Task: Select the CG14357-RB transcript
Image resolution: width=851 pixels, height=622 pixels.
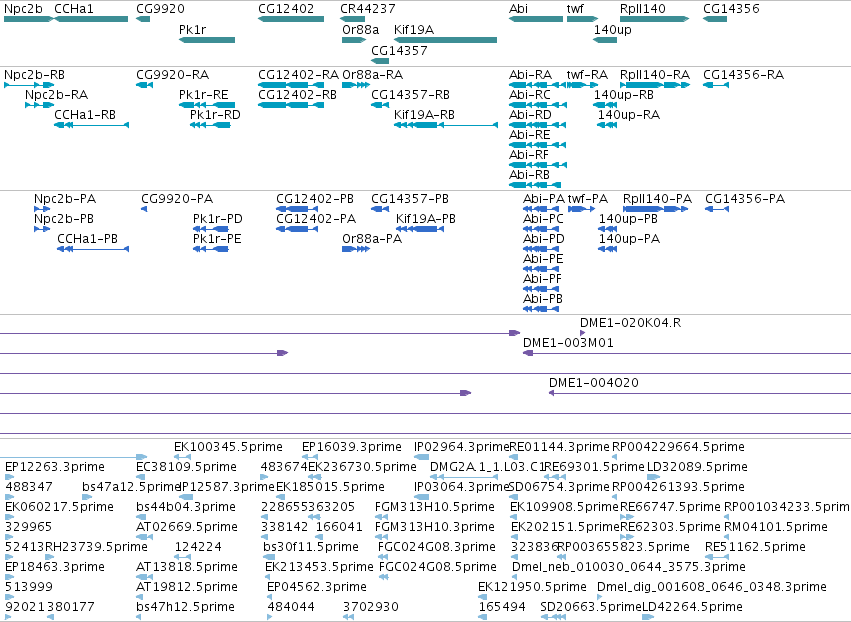Action: [380, 105]
